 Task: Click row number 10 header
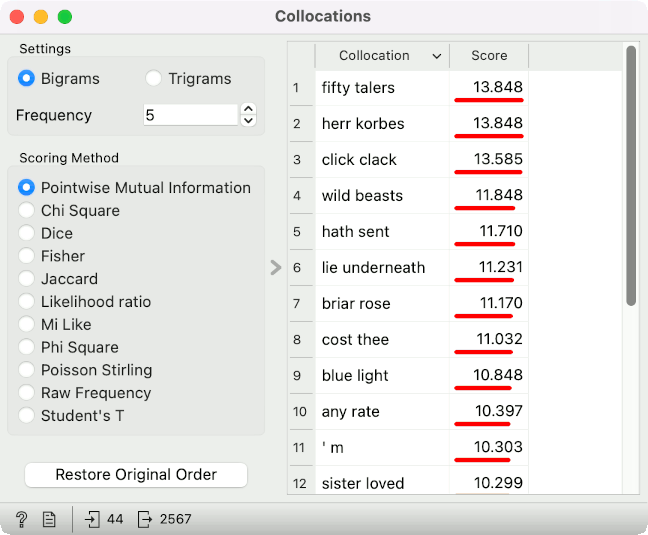point(301,411)
